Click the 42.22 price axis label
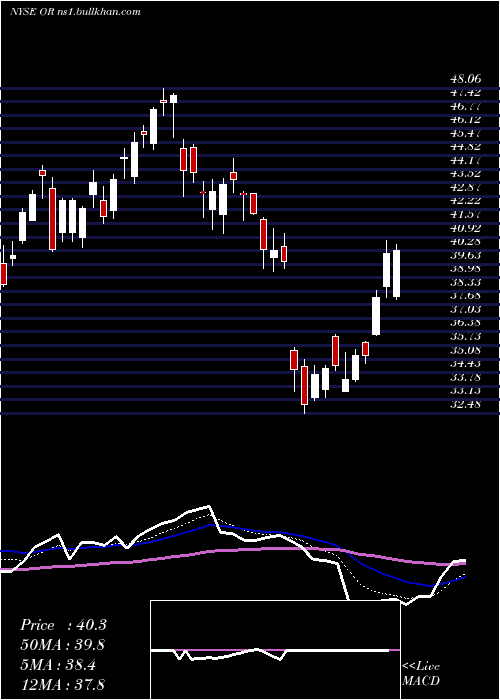This screenshot has width=500, height=700. coord(464,201)
